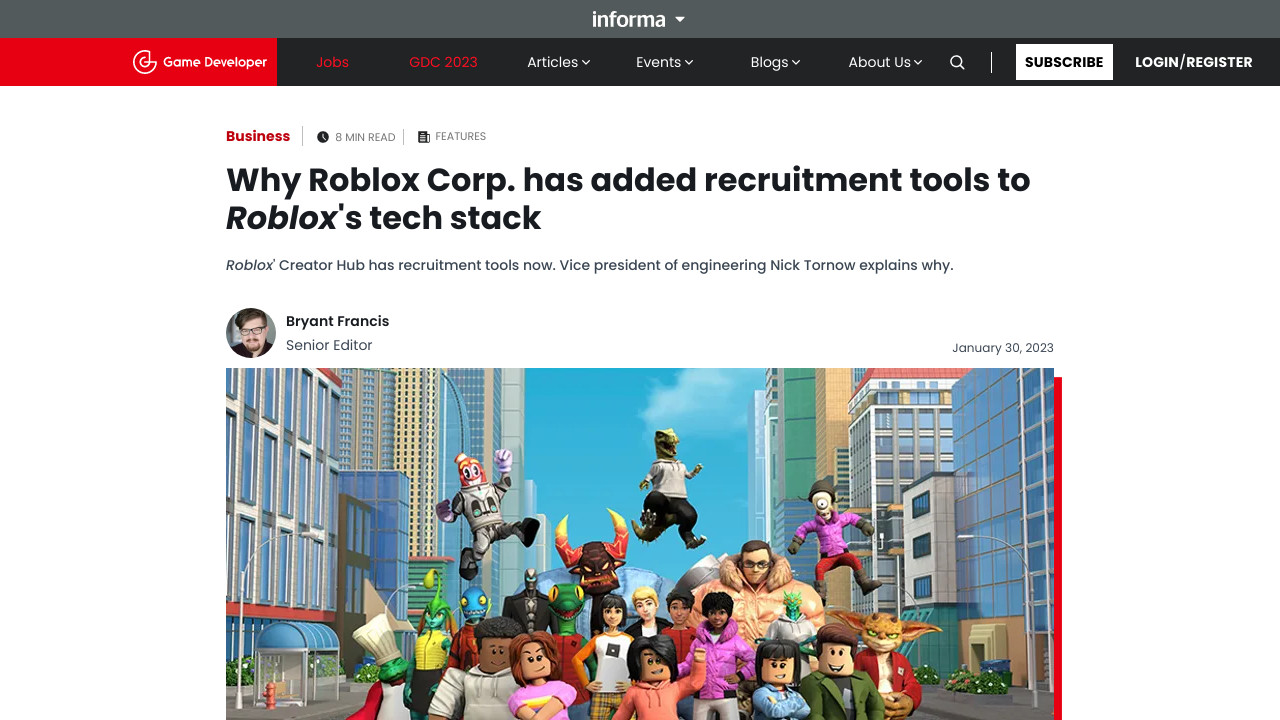The height and width of the screenshot is (720, 1280).
Task: Expand the Articles menu chevron
Action: click(586, 62)
